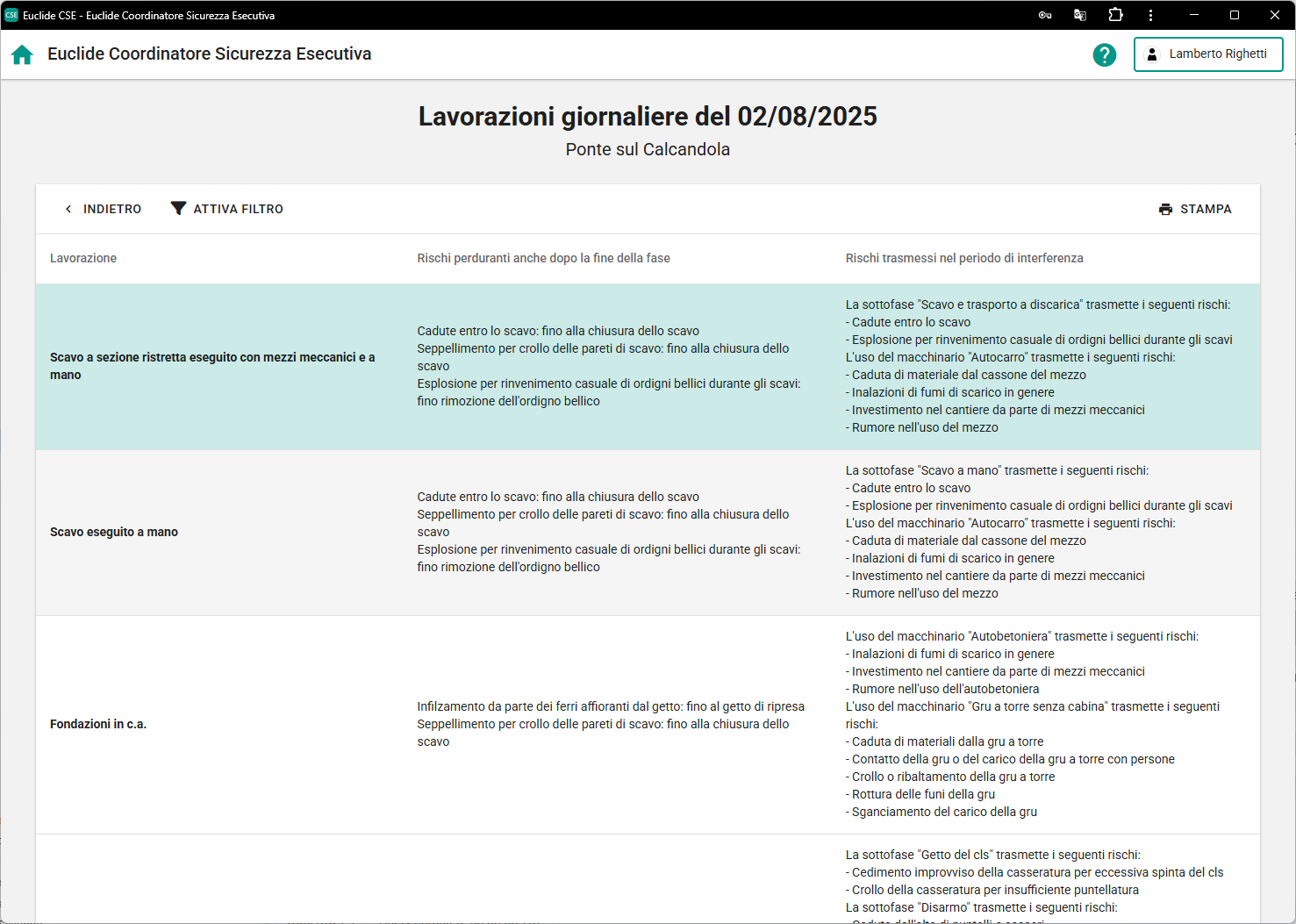Open the three-dot app menu
The width and height of the screenshot is (1296, 924).
(x=1150, y=15)
